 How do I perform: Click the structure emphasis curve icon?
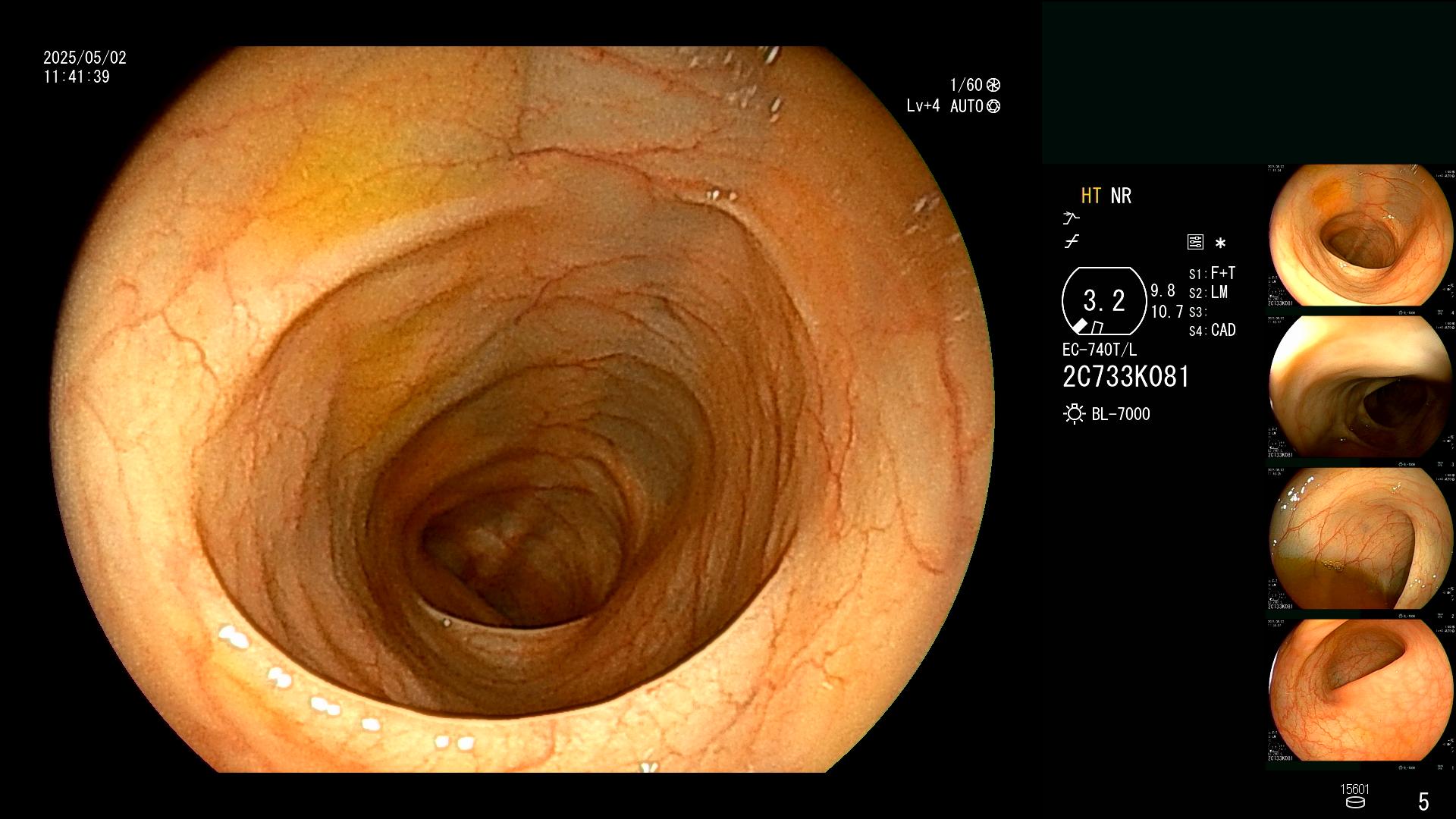(x=1072, y=242)
